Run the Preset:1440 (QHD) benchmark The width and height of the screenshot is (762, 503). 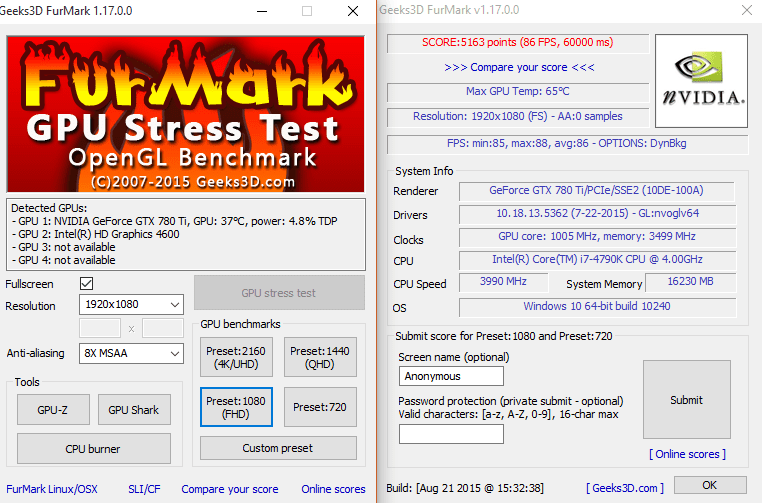pyautogui.click(x=320, y=357)
